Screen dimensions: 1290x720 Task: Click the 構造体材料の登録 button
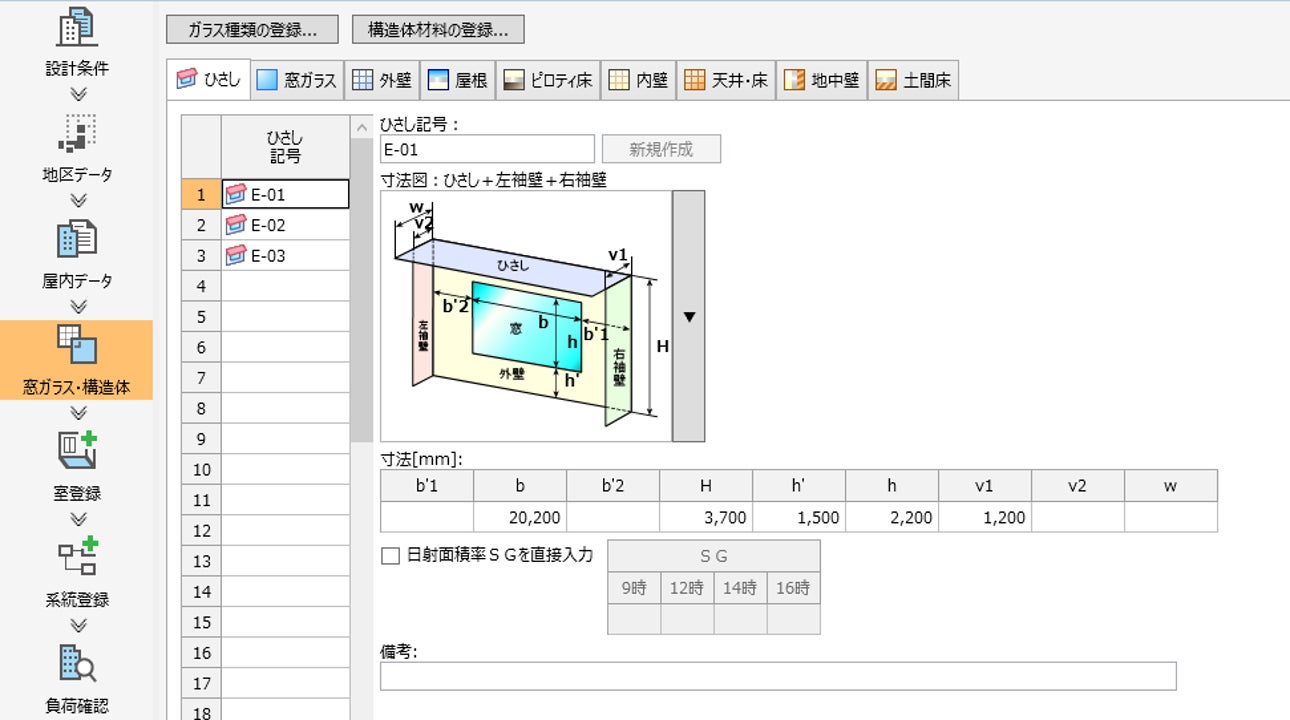pyautogui.click(x=438, y=30)
